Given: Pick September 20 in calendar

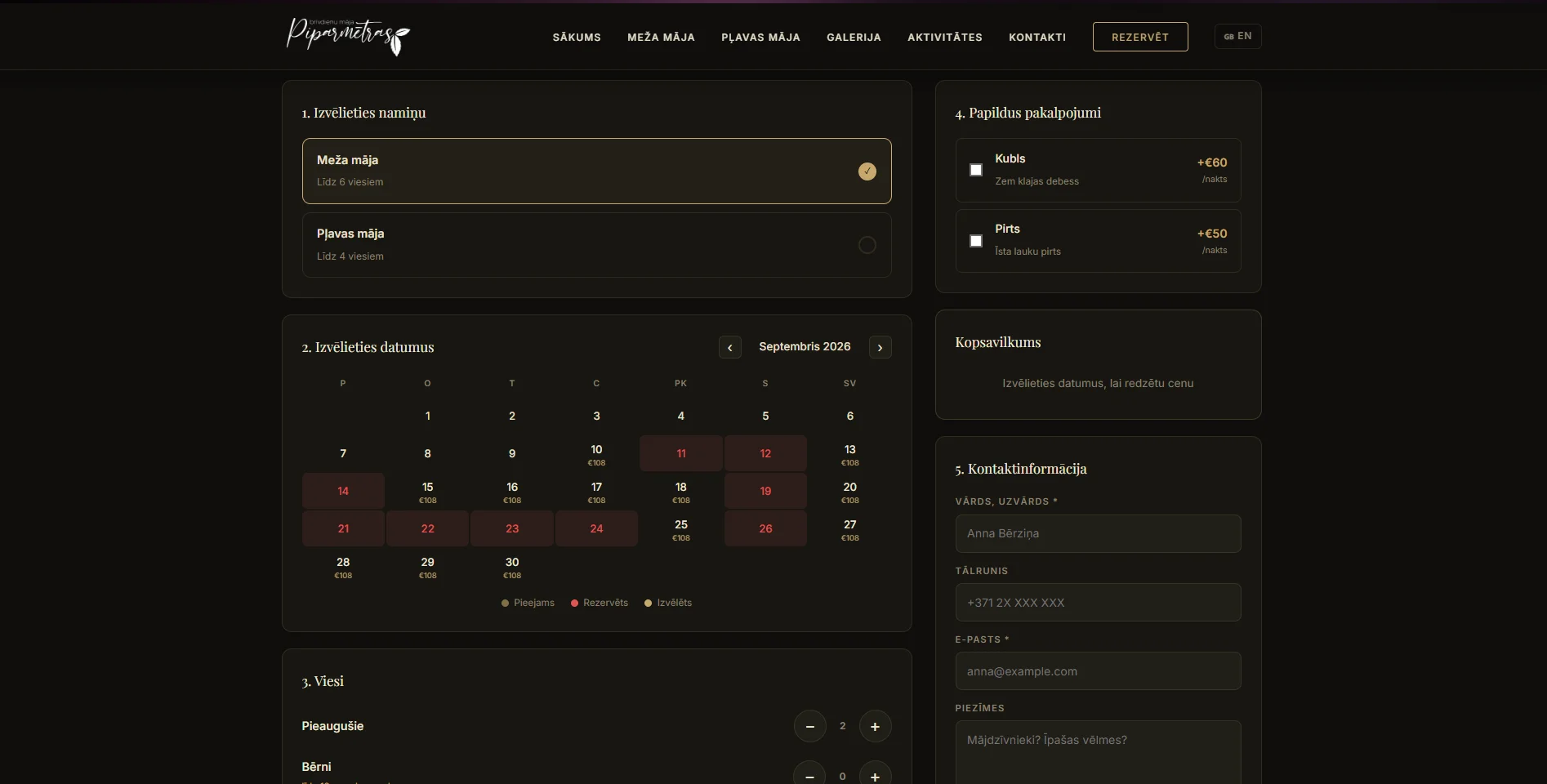Looking at the screenshot, I should point(850,492).
